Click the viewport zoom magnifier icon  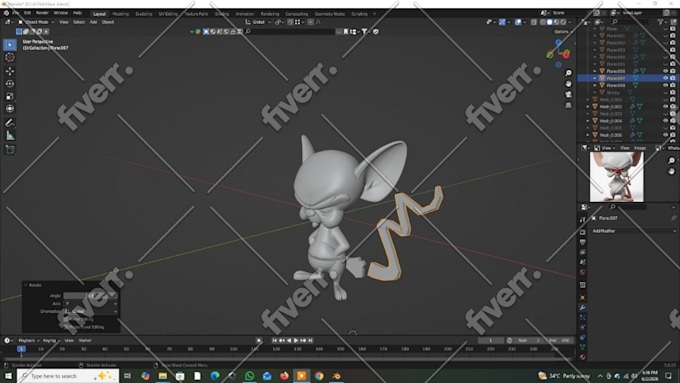[568, 73]
